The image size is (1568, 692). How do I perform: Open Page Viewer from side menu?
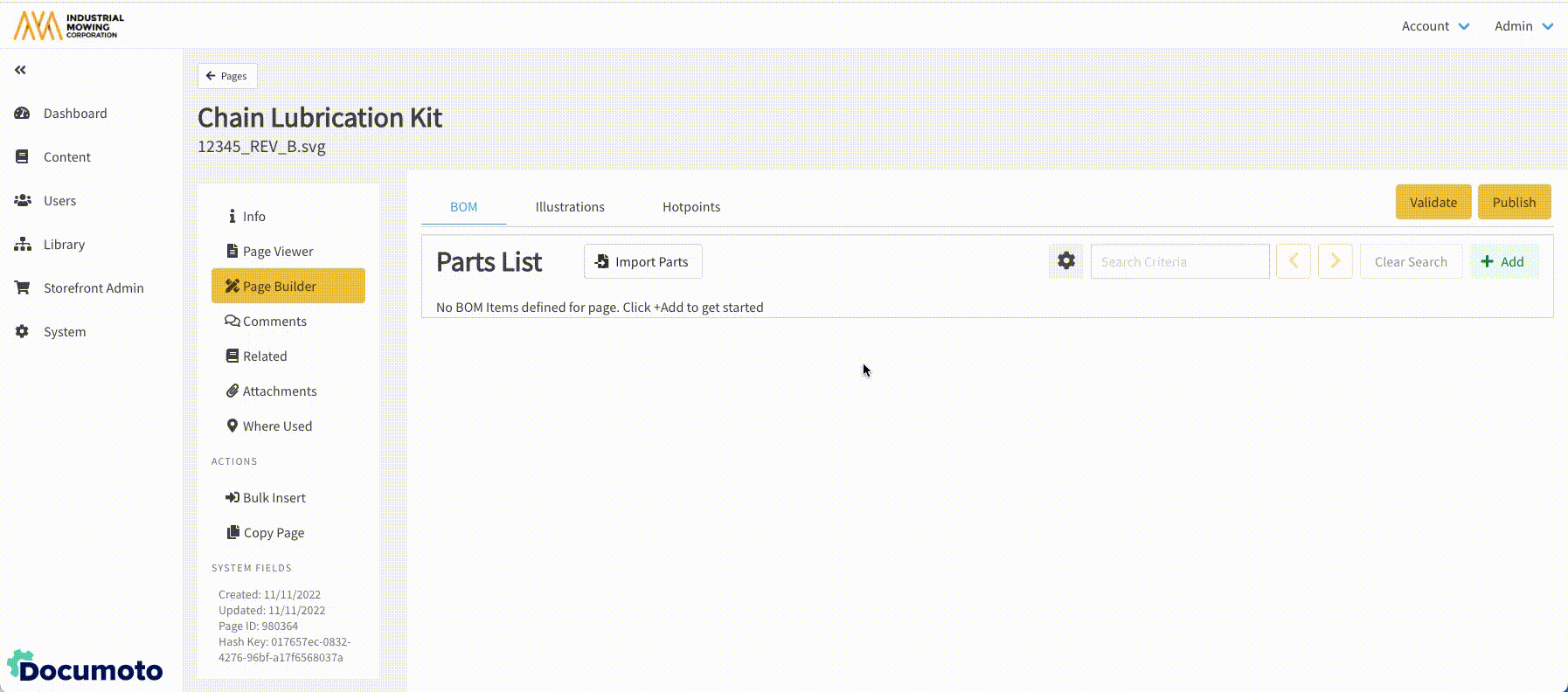click(x=278, y=252)
